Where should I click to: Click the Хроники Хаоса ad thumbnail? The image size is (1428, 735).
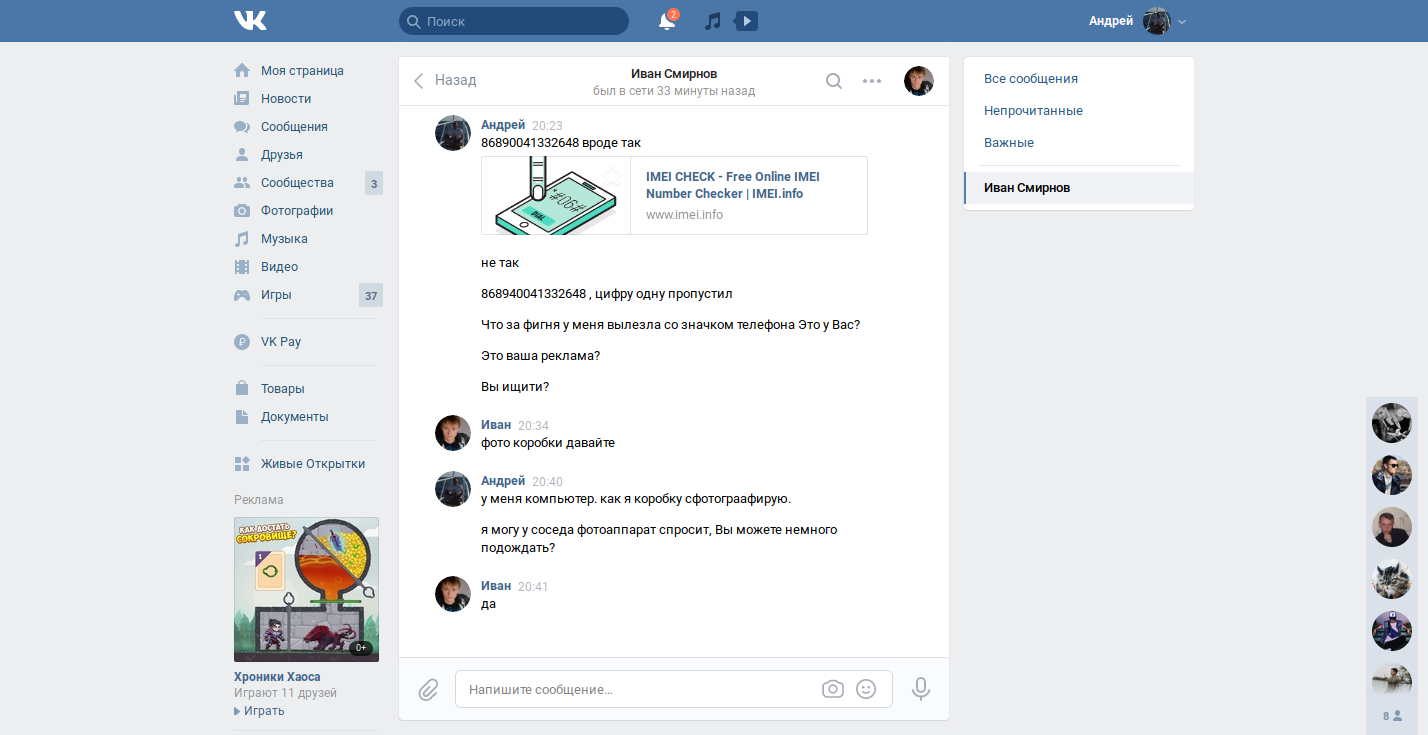[x=306, y=589]
